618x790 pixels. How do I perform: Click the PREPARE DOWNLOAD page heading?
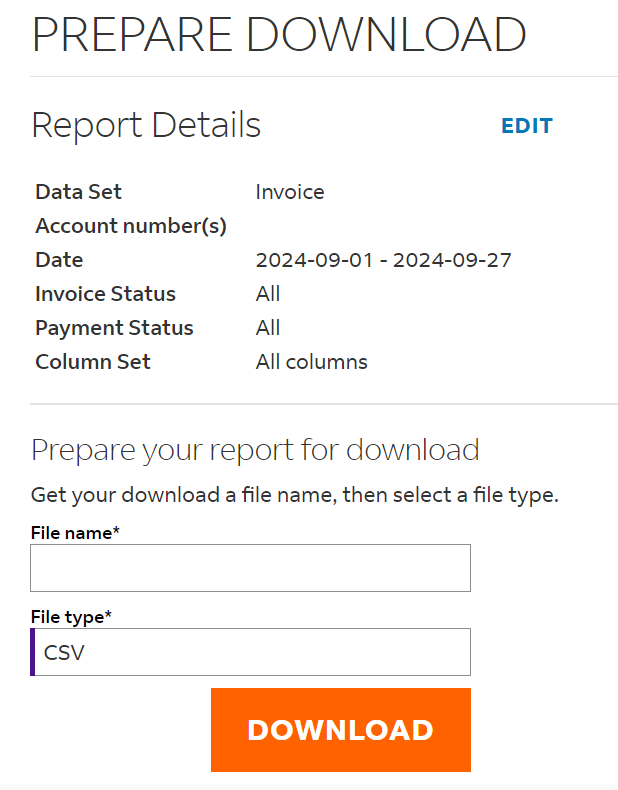click(x=279, y=34)
